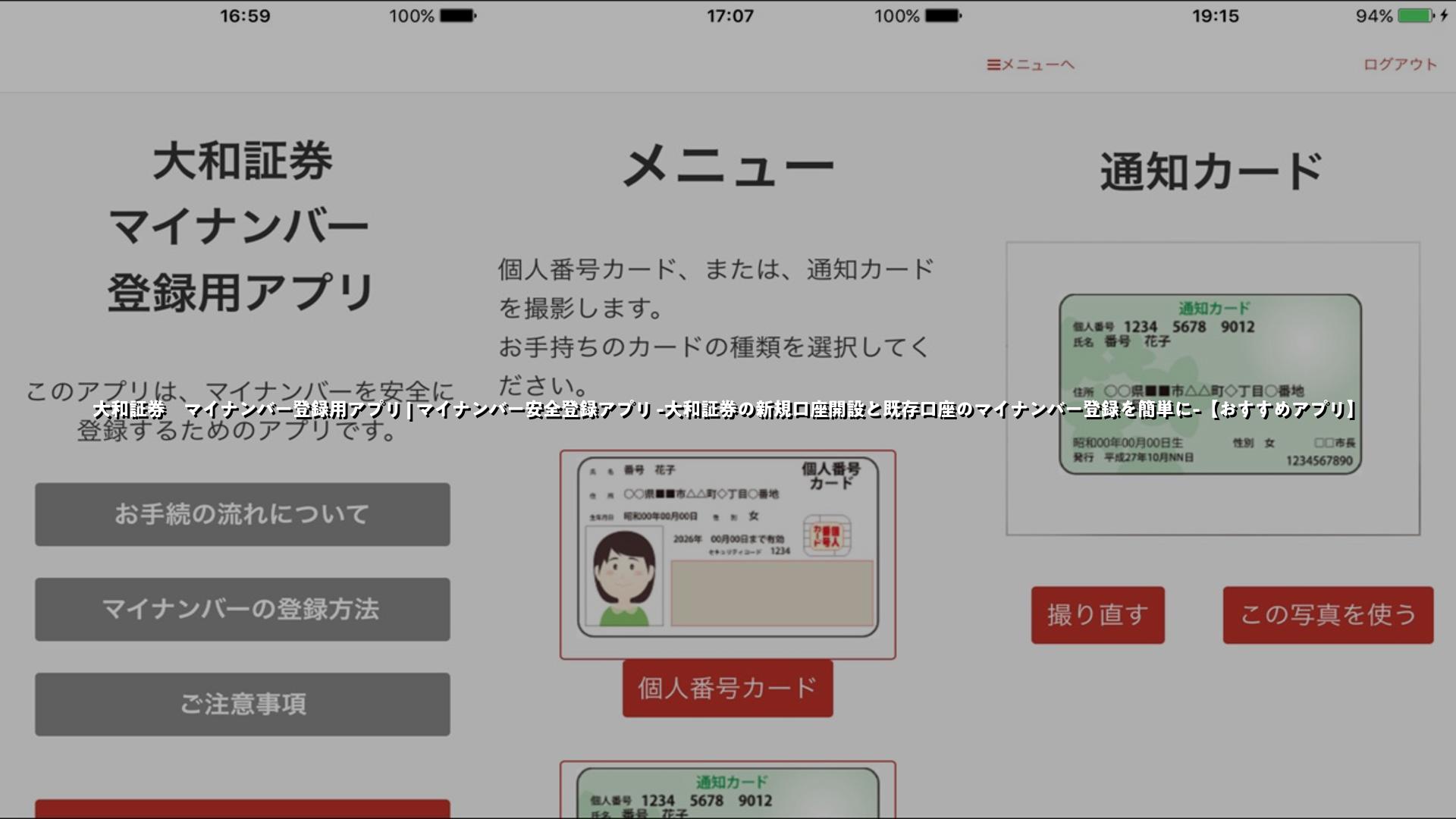Open the お手続の流れについて button
This screenshot has height=819, width=1456.
tap(243, 514)
